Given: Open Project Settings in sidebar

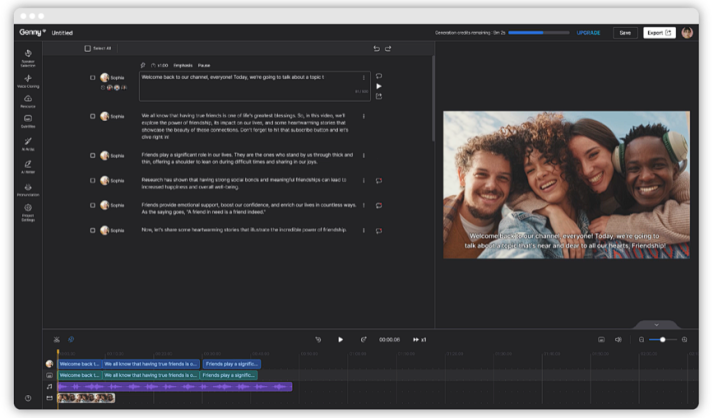Looking at the screenshot, I should (x=28, y=210).
